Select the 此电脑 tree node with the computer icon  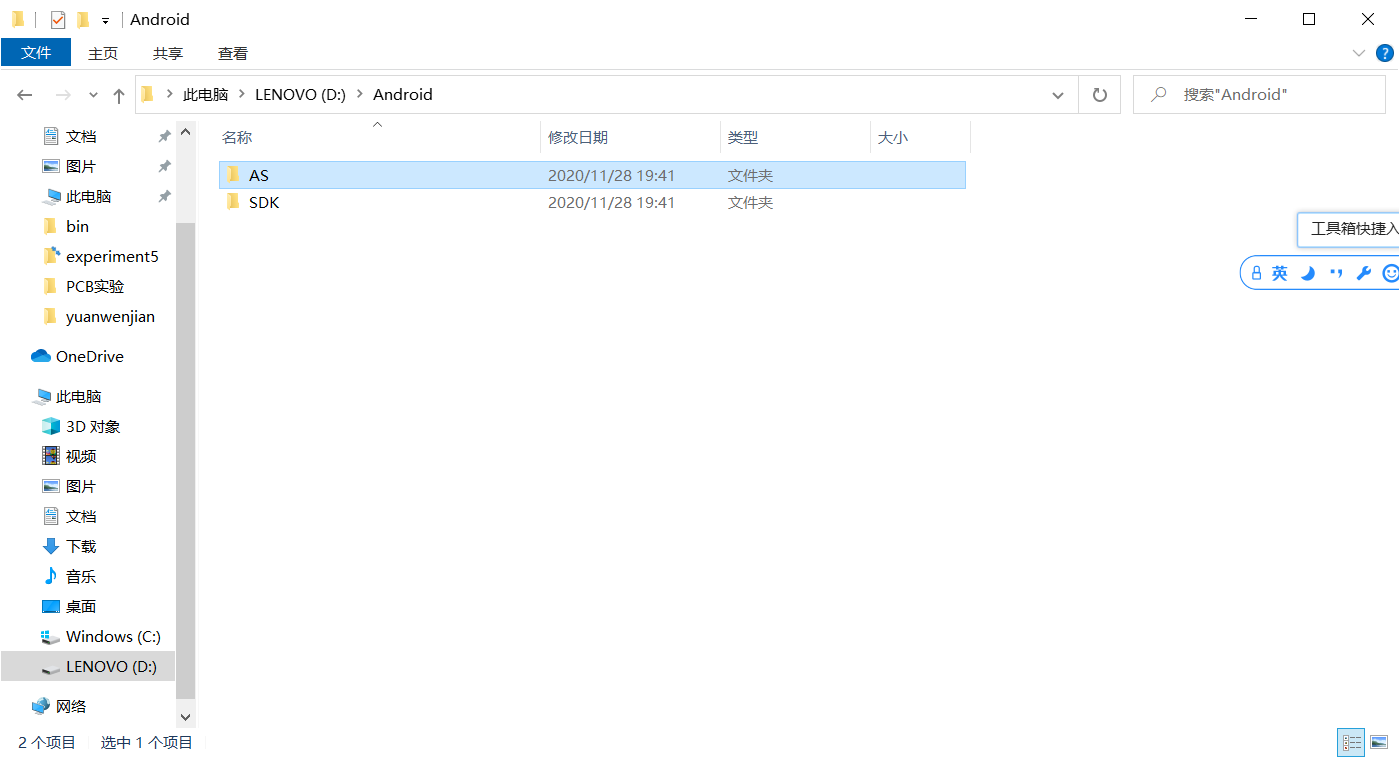(78, 396)
